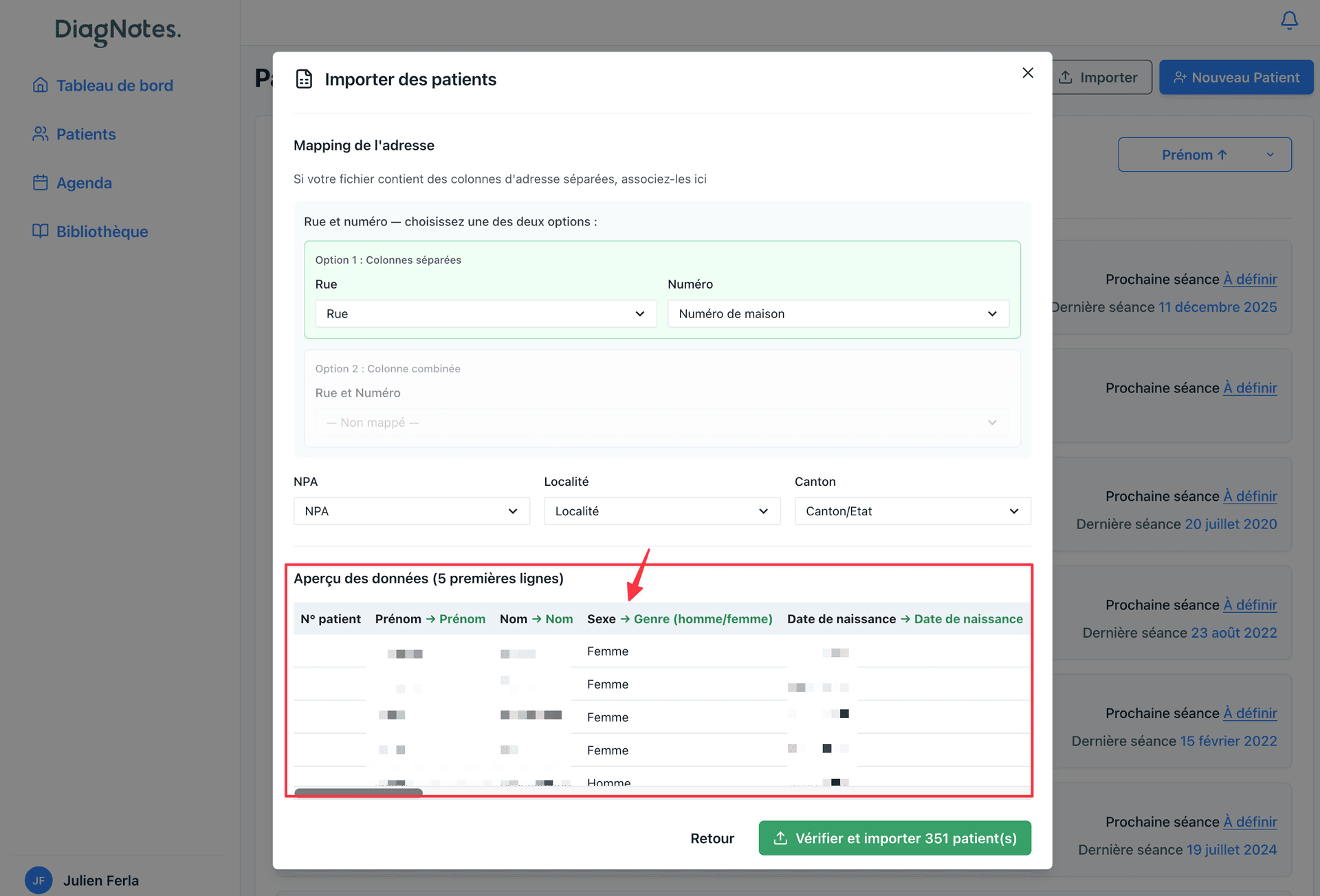
Task: Open the Prénom sort options dropdown
Action: tap(1204, 155)
